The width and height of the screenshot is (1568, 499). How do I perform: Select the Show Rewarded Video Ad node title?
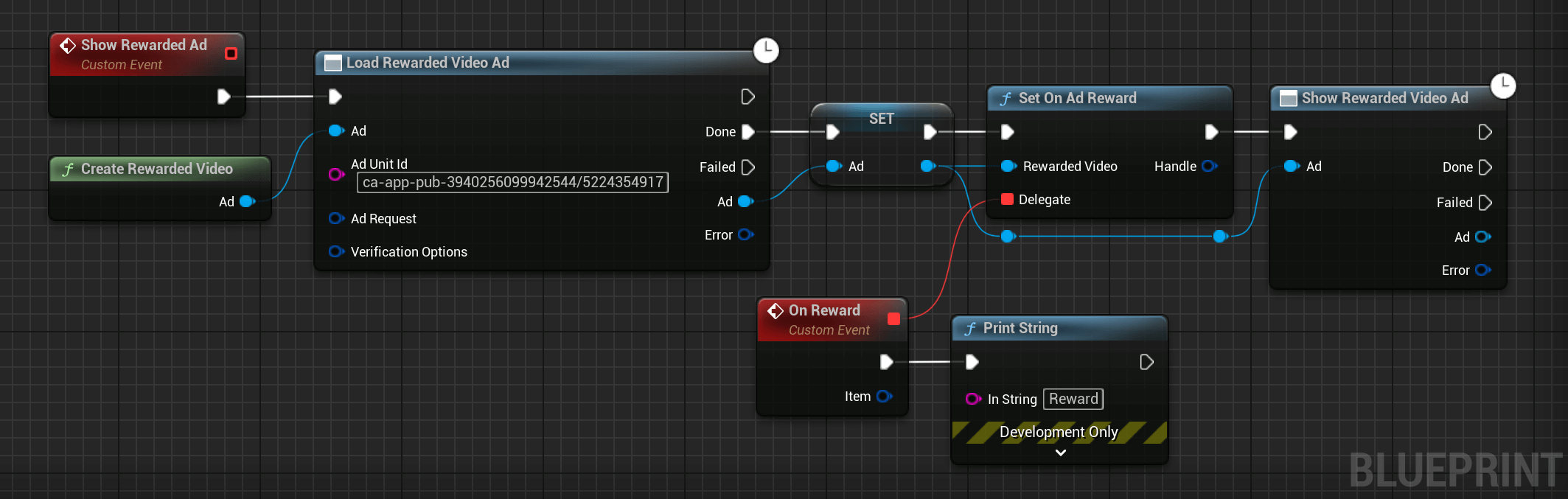tap(1384, 98)
